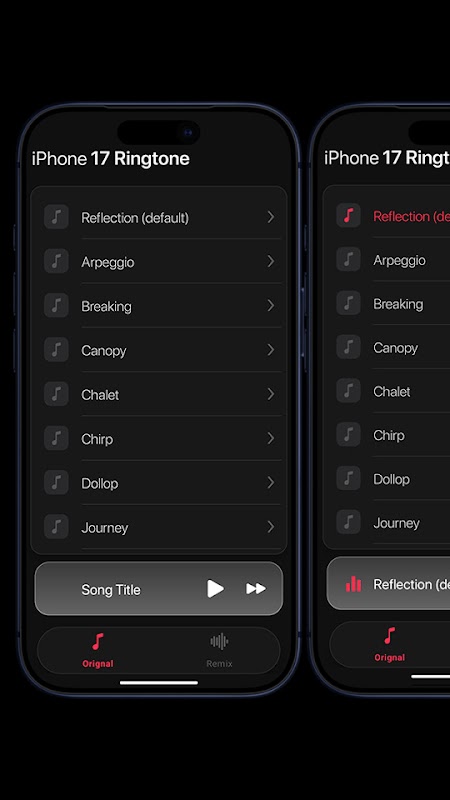The image size is (450, 800).
Task: Tap the Song Title player bar
Action: pos(159,589)
